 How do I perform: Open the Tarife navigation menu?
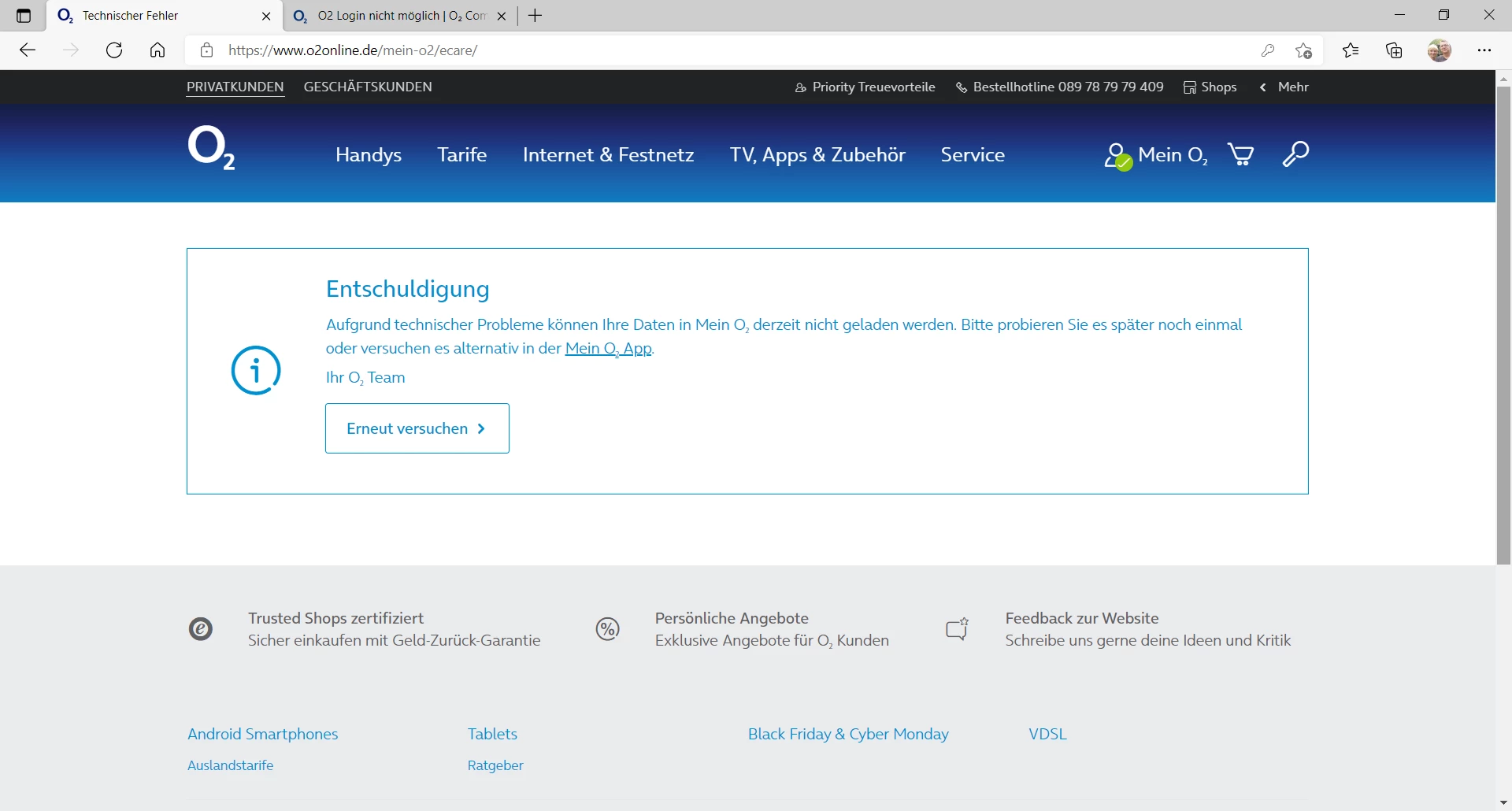tap(462, 155)
